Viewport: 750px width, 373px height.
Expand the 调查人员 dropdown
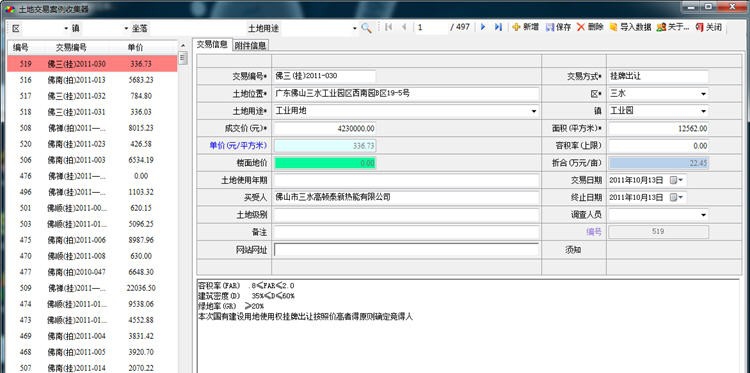click(704, 215)
